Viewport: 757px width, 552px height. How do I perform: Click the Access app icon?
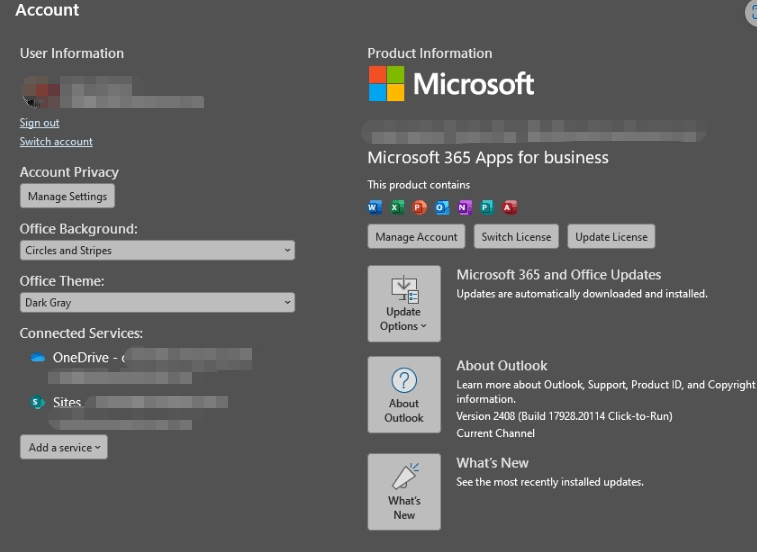tap(509, 208)
